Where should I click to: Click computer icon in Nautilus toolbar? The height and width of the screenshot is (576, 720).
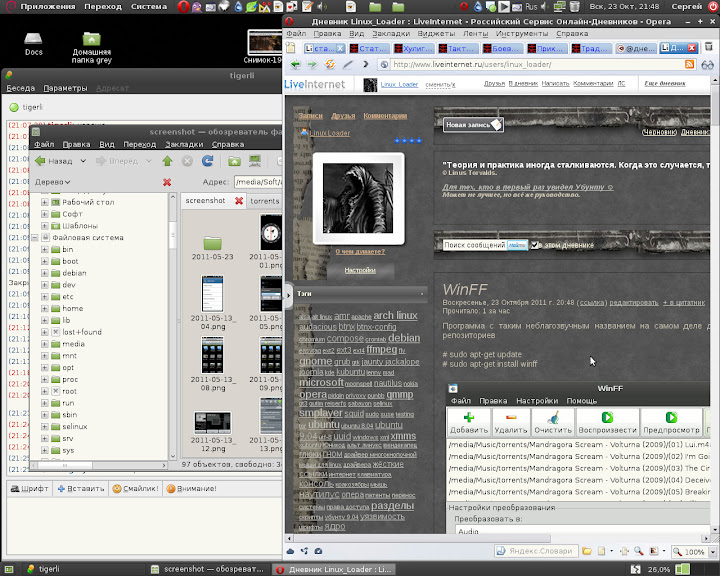tap(255, 161)
